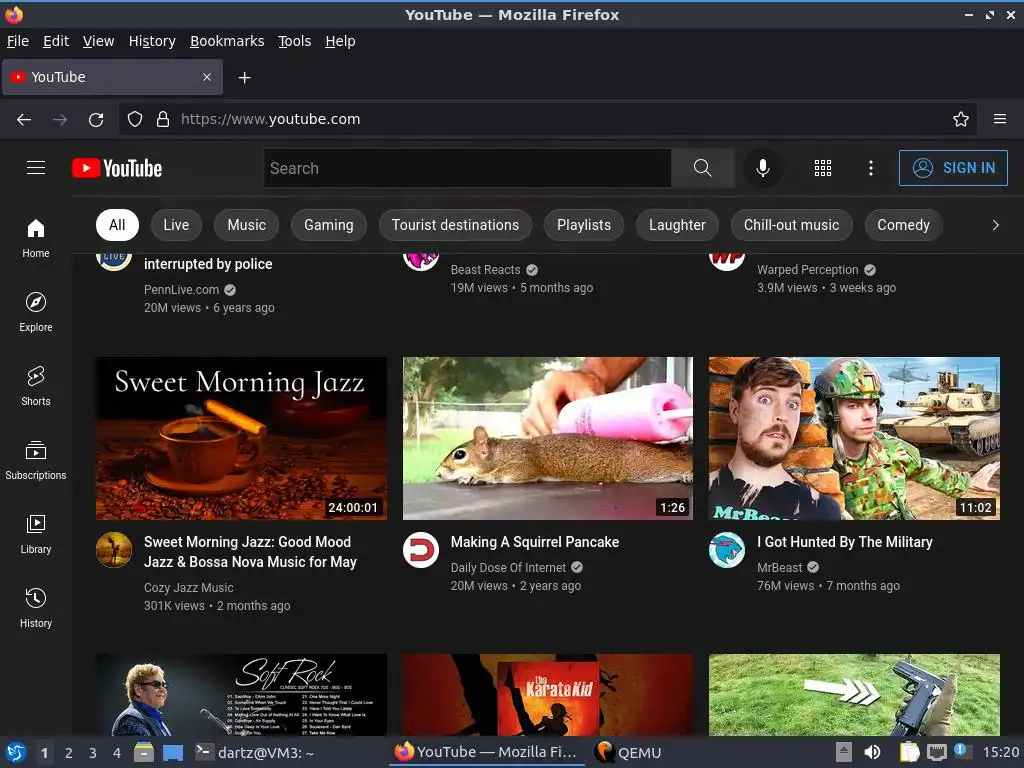Select the Music filter chip
The height and width of the screenshot is (768, 1024).
click(x=246, y=225)
